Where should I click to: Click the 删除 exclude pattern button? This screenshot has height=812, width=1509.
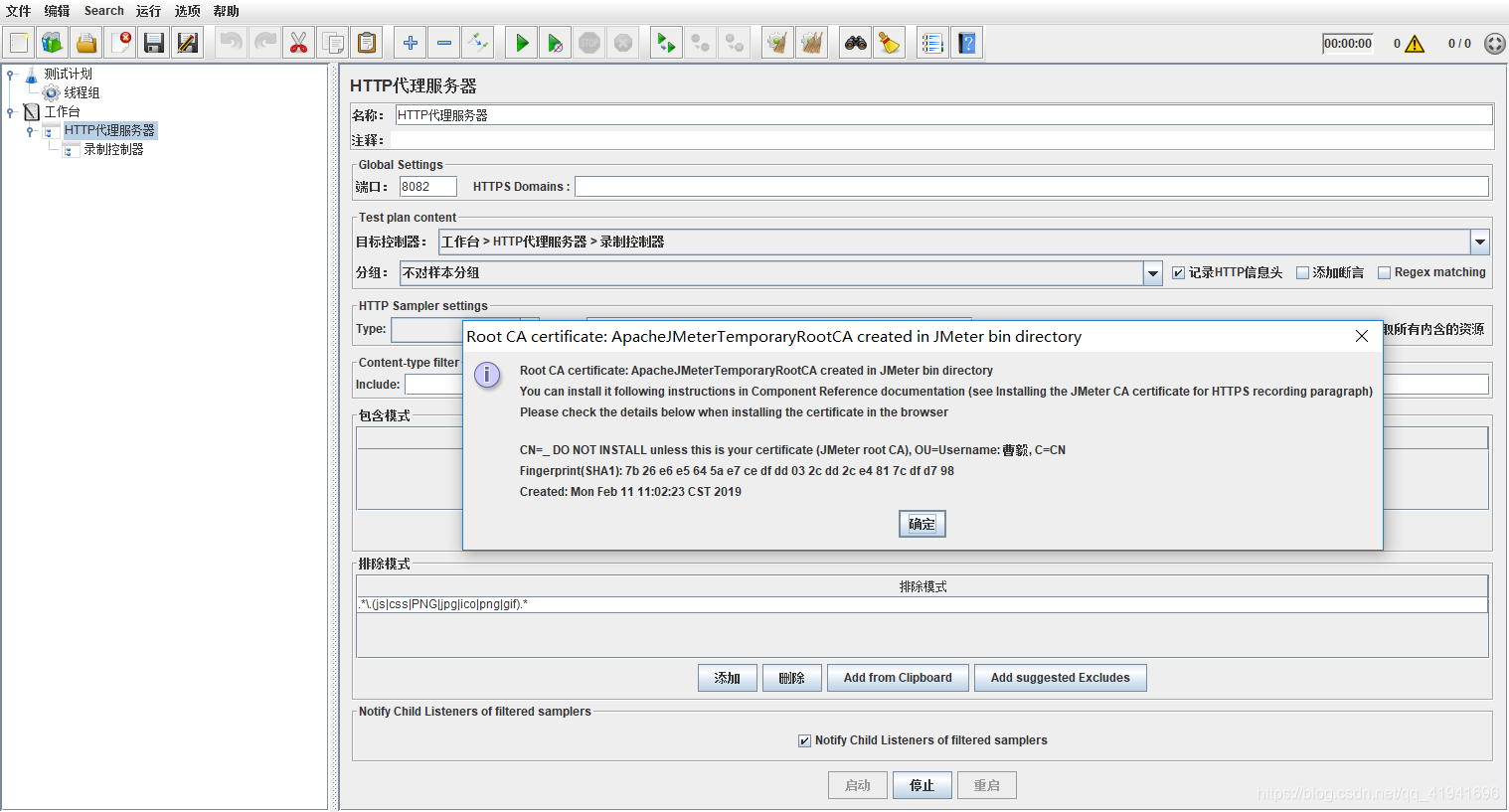[792, 678]
